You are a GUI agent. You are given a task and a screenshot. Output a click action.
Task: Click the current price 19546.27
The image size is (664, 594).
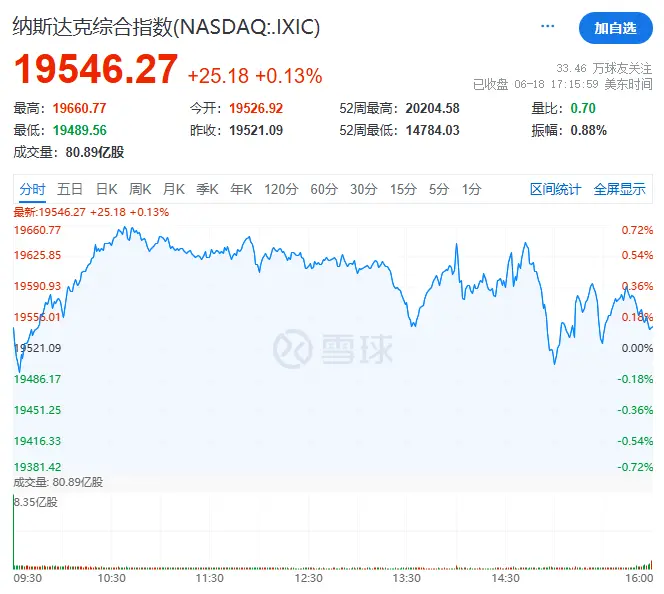tap(96, 69)
